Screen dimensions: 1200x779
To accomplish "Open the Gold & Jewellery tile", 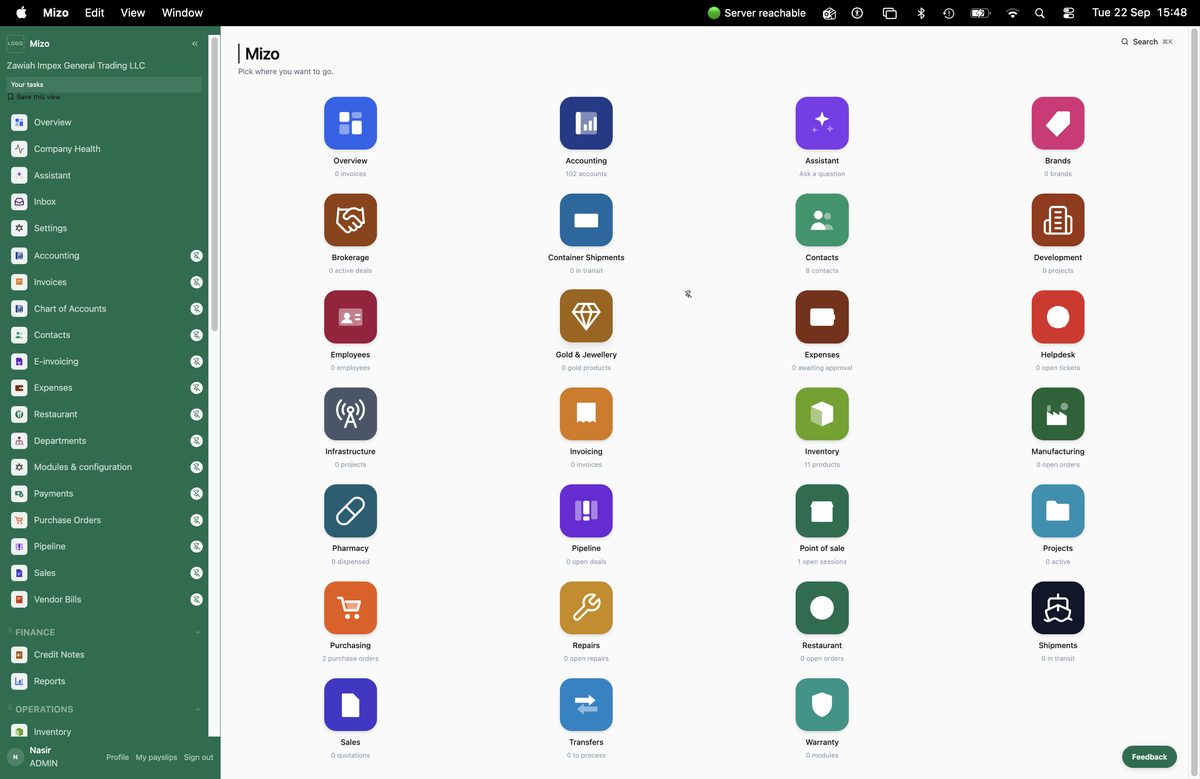I will point(586,317).
